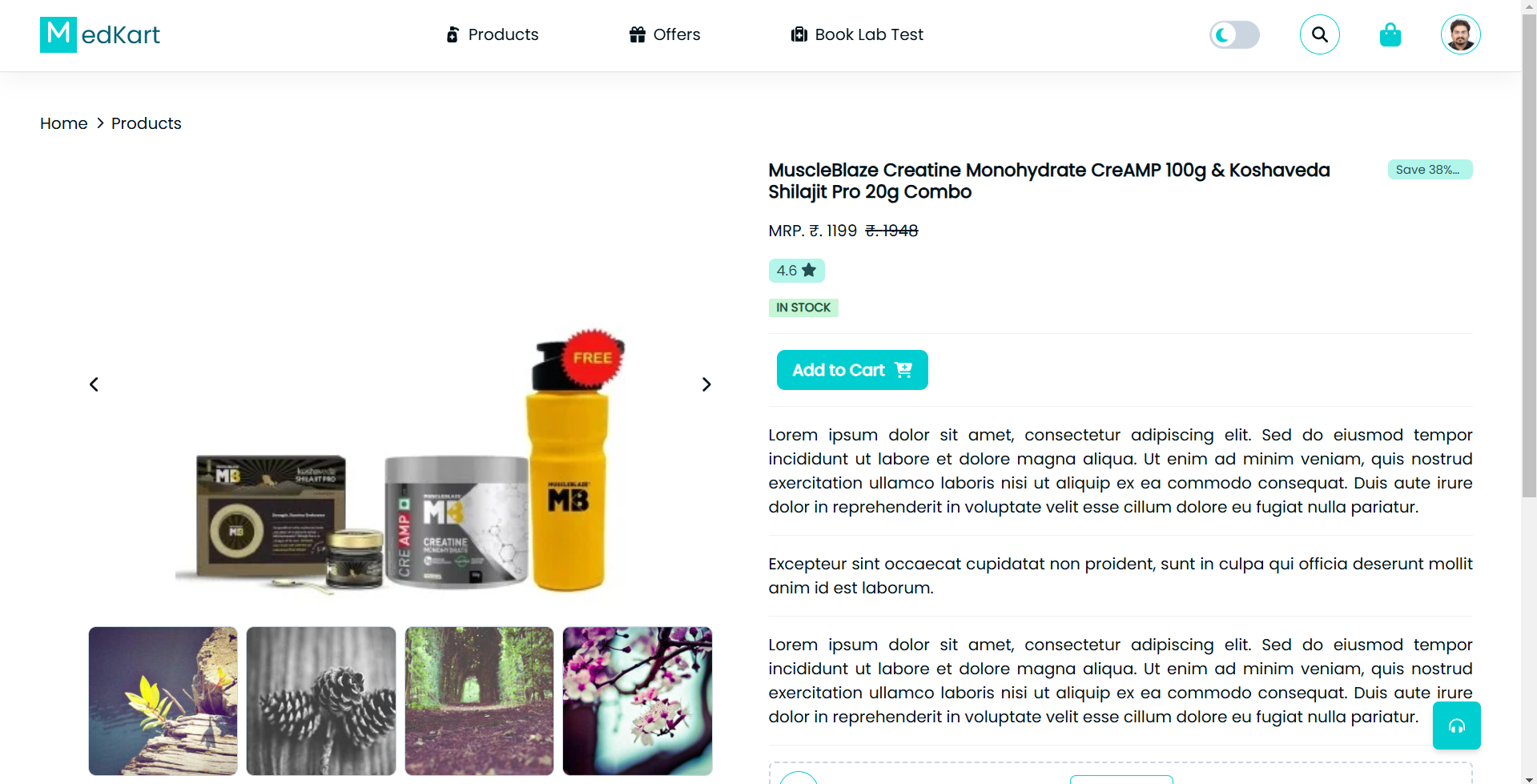The width and height of the screenshot is (1537, 784).
Task: Open the headset support chat button
Action: pos(1456,726)
